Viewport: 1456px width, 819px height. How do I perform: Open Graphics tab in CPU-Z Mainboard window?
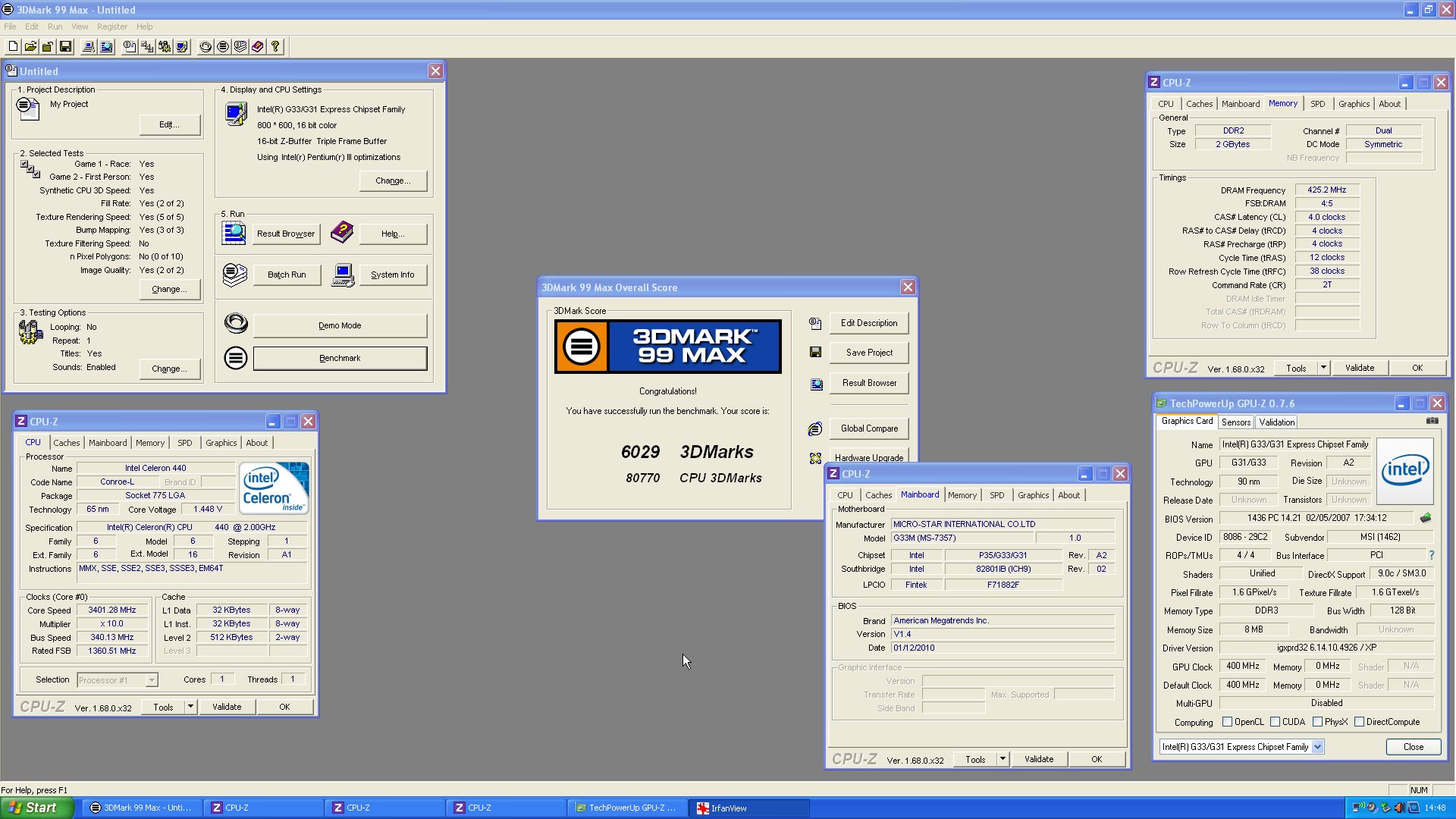click(1033, 495)
